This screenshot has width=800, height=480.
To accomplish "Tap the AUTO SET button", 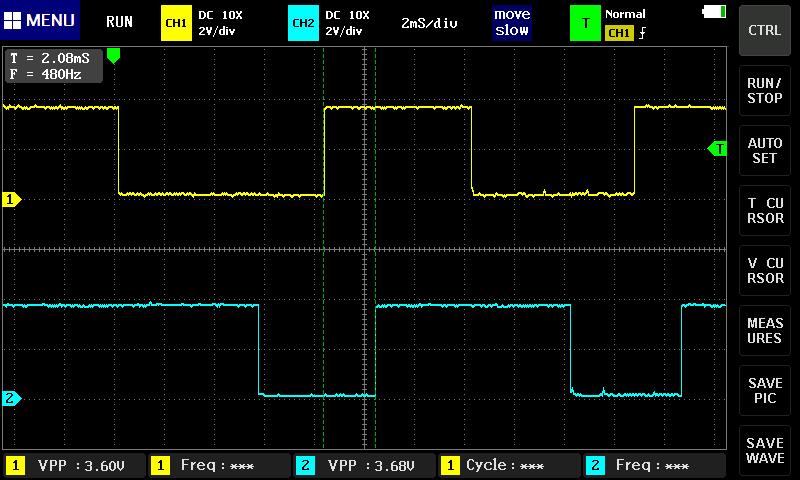I will click(764, 150).
